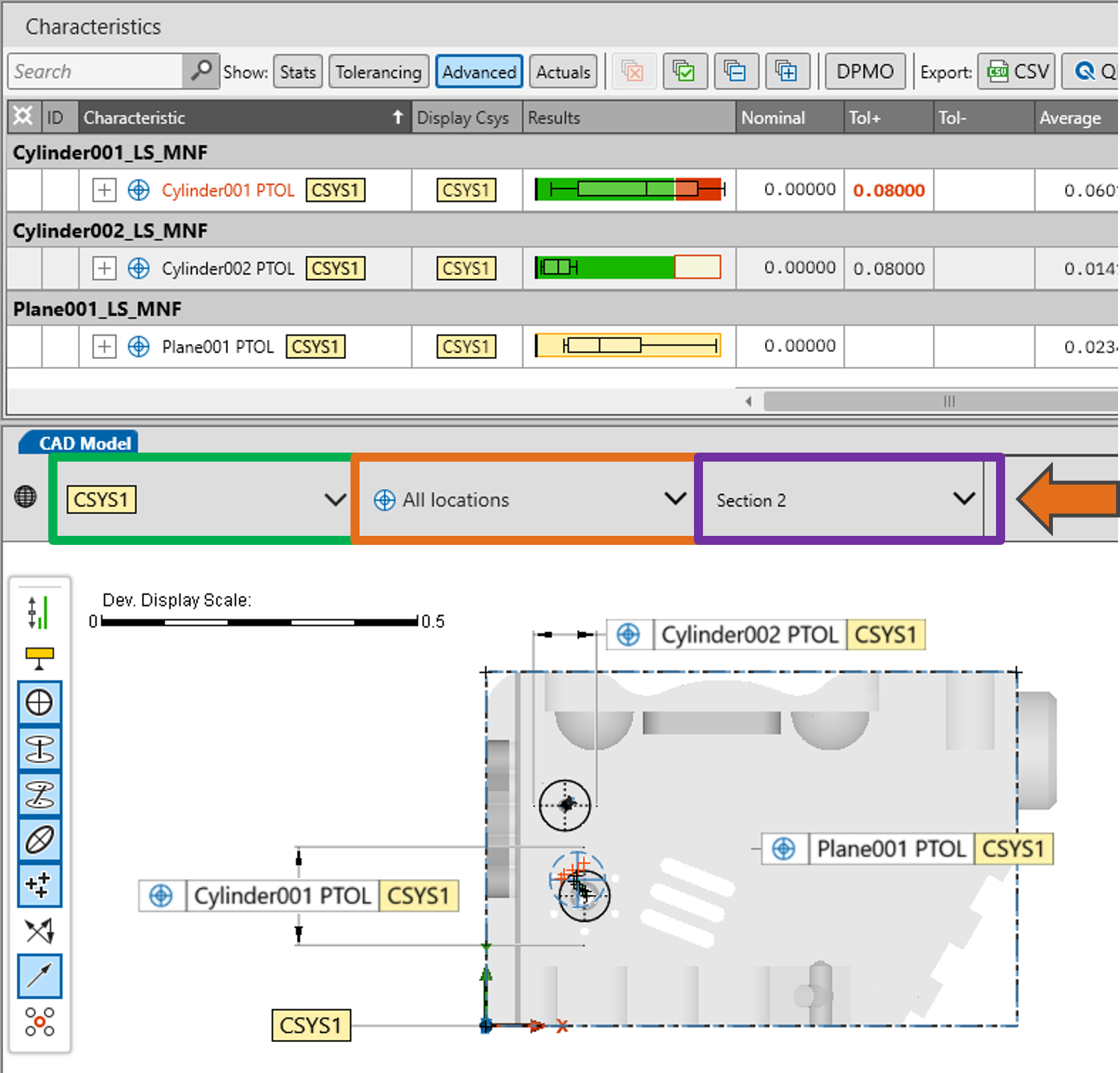This screenshot has height=1073, width=1120.
Task: Switch to the CAD Model tab
Action: tap(78, 443)
